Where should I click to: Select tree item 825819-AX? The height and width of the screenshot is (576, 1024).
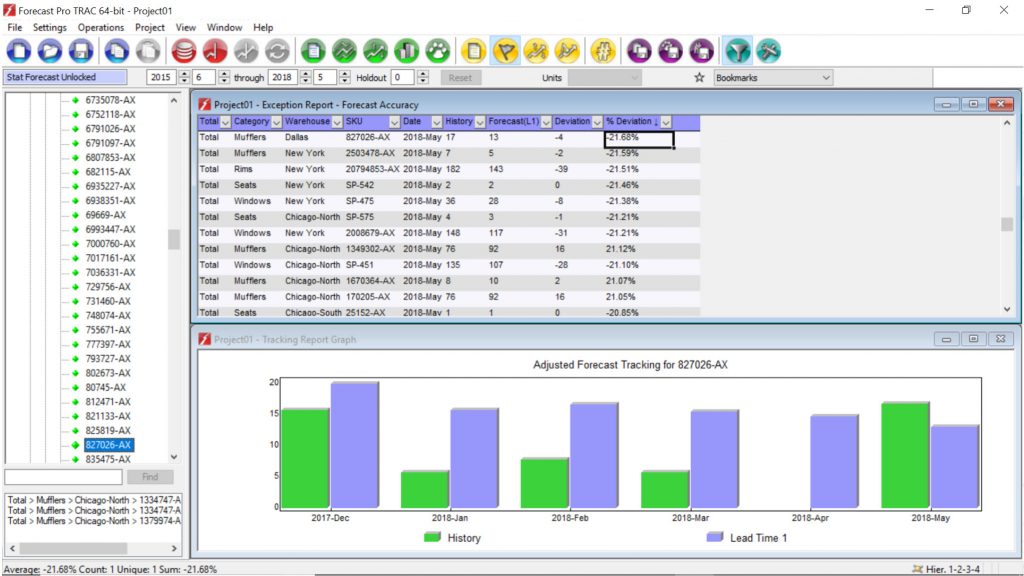(x=108, y=430)
